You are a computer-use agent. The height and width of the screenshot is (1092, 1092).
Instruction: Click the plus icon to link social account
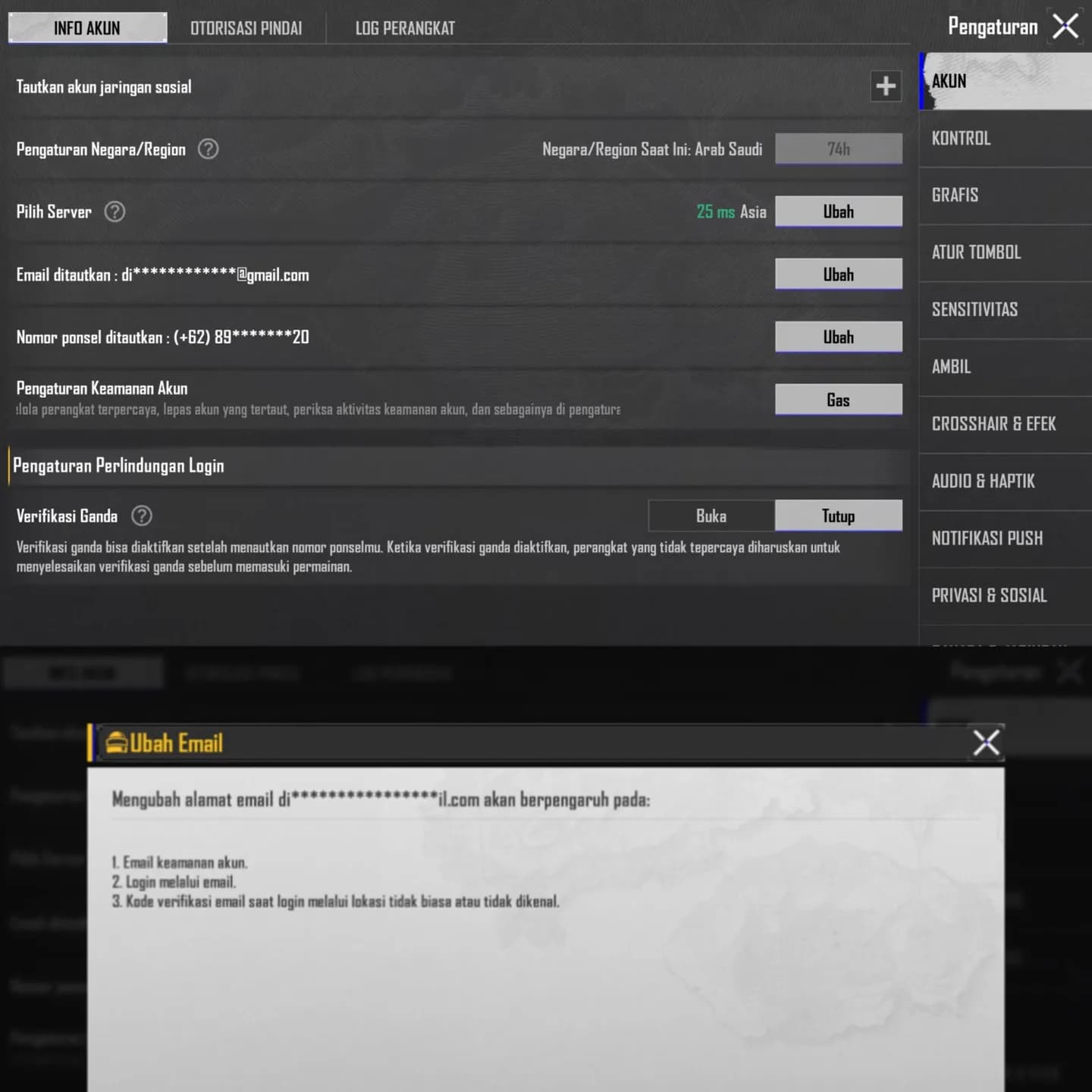coord(885,86)
